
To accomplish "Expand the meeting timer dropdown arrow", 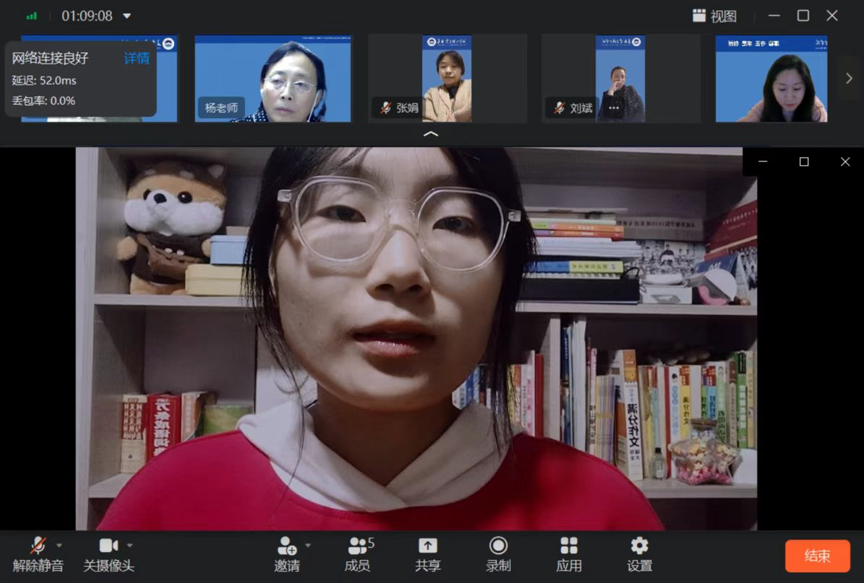I will (x=127, y=16).
